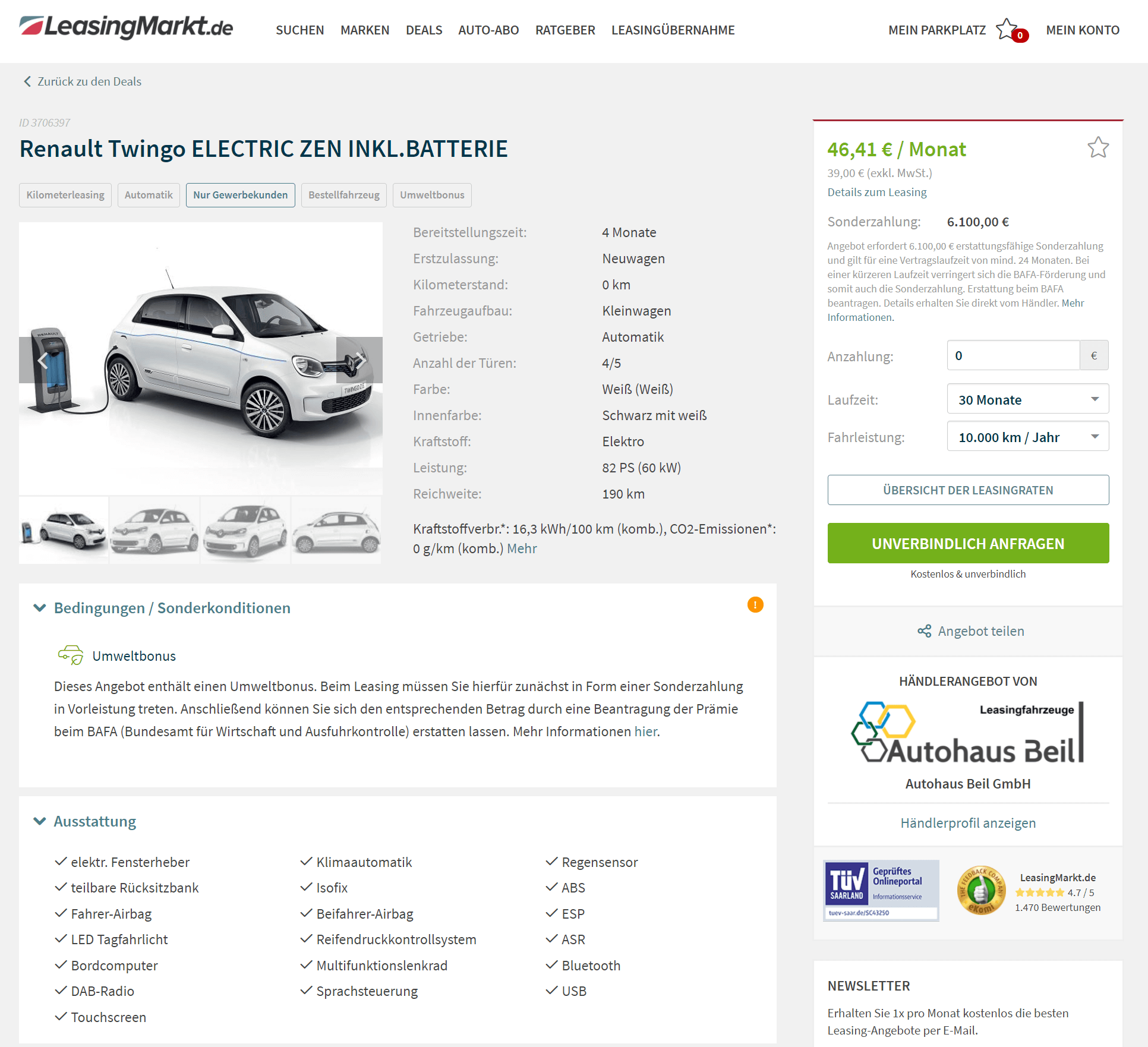
Task: Click the Autohaus Beil dealer logo
Action: pos(968,732)
